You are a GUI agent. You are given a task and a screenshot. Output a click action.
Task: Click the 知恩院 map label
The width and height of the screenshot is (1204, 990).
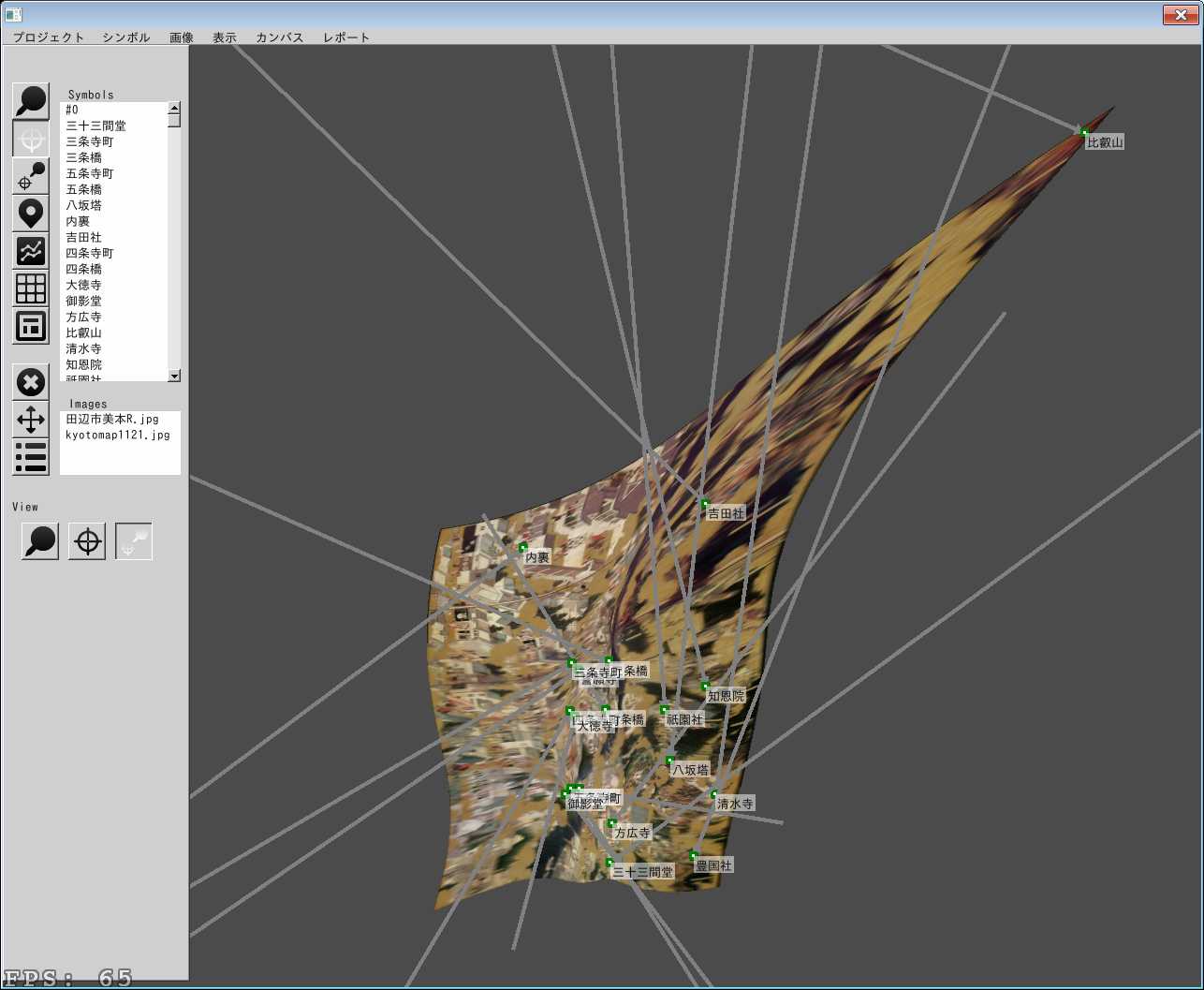[x=726, y=696]
